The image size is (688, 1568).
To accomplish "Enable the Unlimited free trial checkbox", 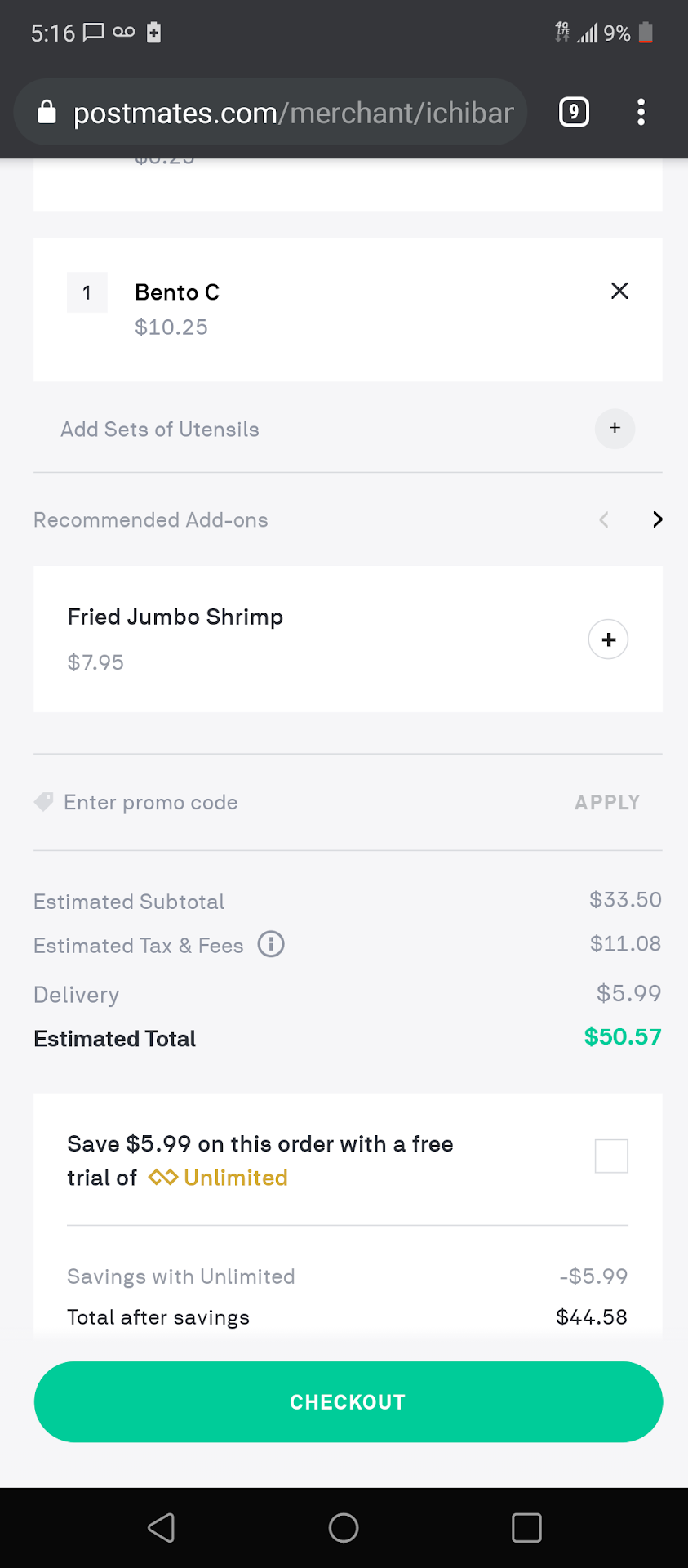I will (x=611, y=1156).
